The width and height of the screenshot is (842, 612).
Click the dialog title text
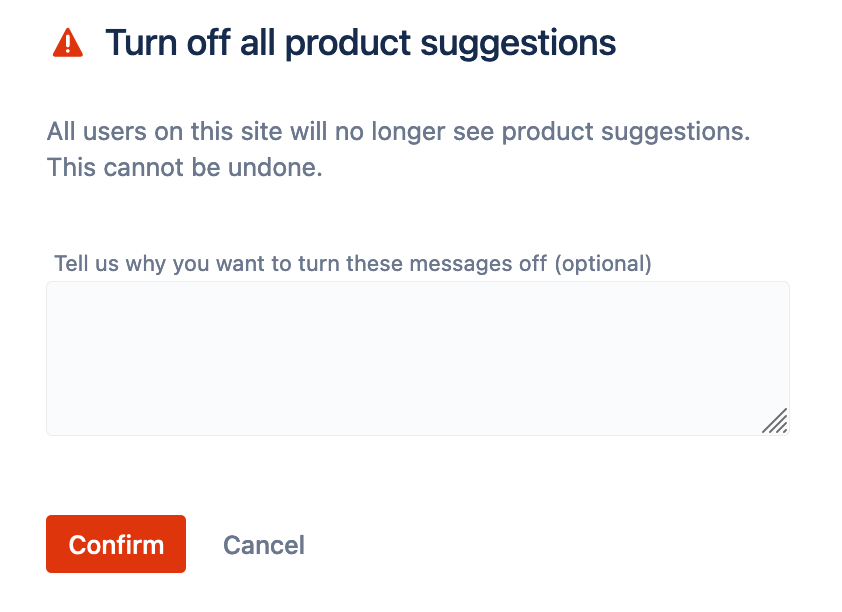360,43
